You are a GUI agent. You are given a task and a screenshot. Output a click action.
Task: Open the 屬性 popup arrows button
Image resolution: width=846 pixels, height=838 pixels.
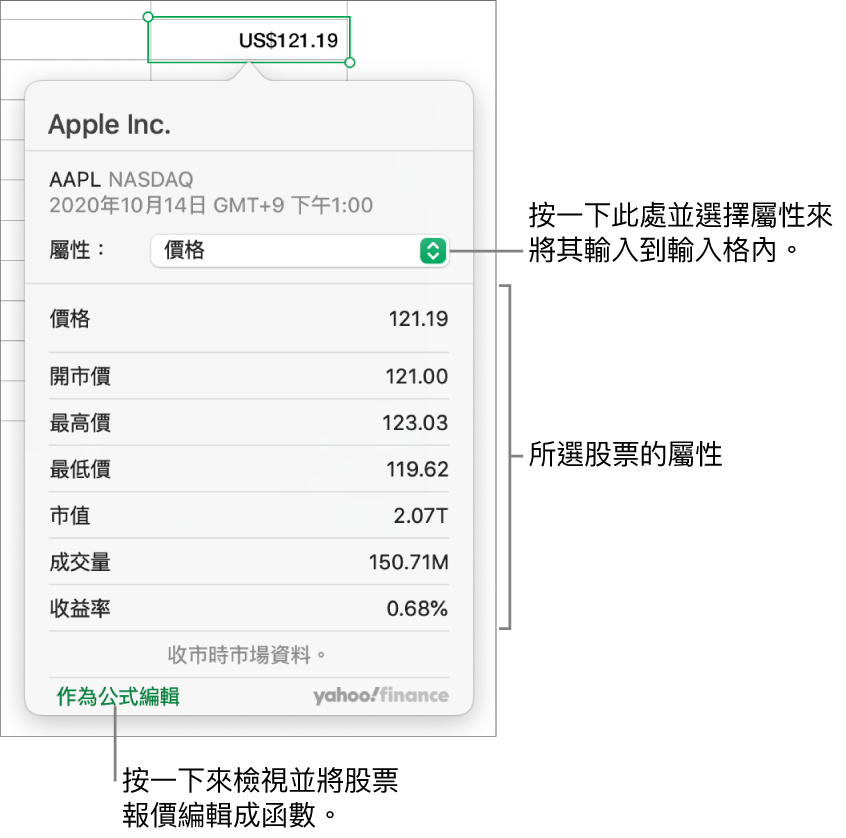(433, 251)
